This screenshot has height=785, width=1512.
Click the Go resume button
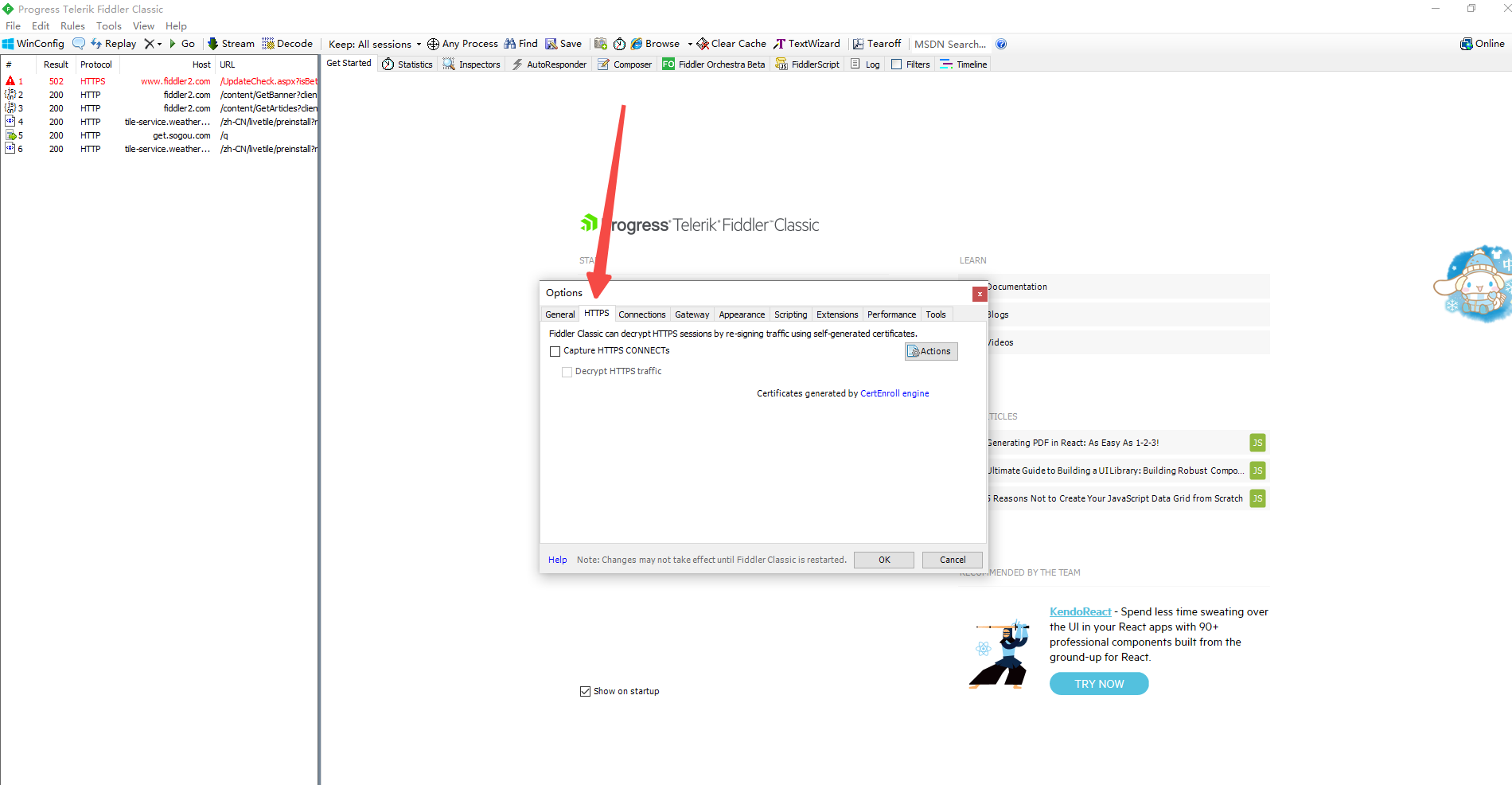[182, 44]
